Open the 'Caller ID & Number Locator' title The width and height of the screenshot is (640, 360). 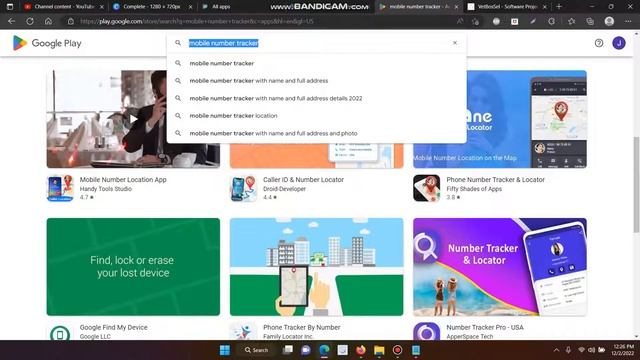[x=303, y=180]
